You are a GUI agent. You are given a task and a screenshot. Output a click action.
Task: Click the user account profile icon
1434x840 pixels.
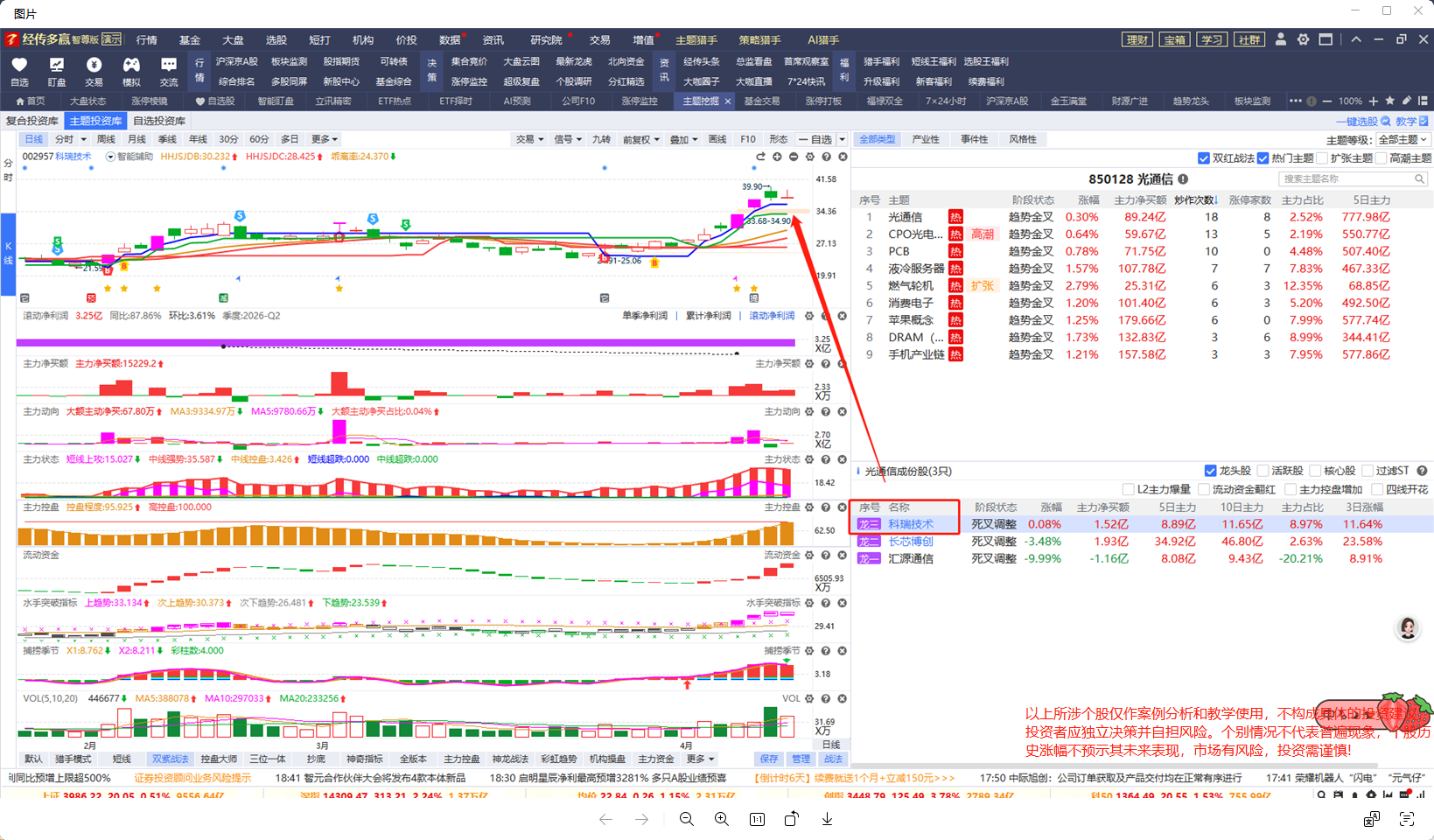pos(1281,39)
